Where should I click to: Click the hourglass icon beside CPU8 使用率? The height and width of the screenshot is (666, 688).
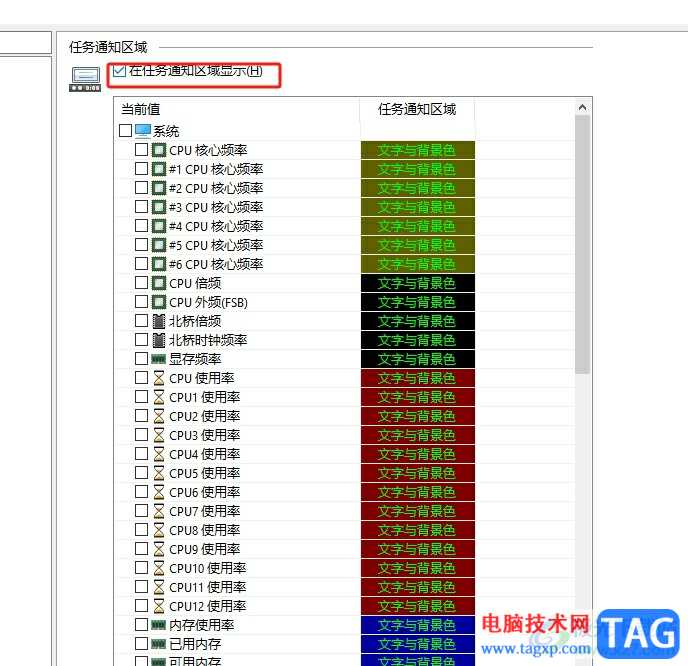(x=159, y=530)
